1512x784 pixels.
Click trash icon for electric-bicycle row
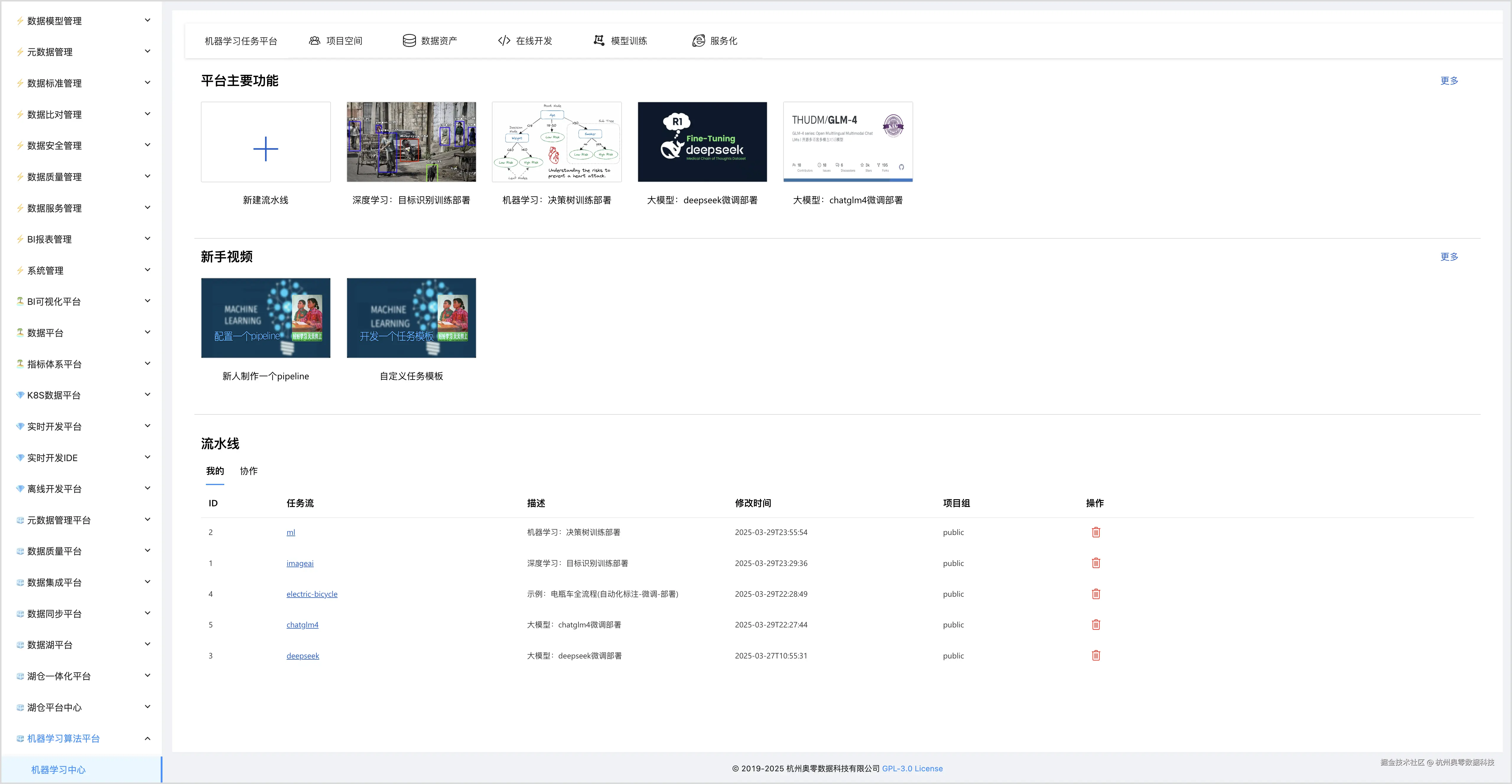click(x=1095, y=594)
